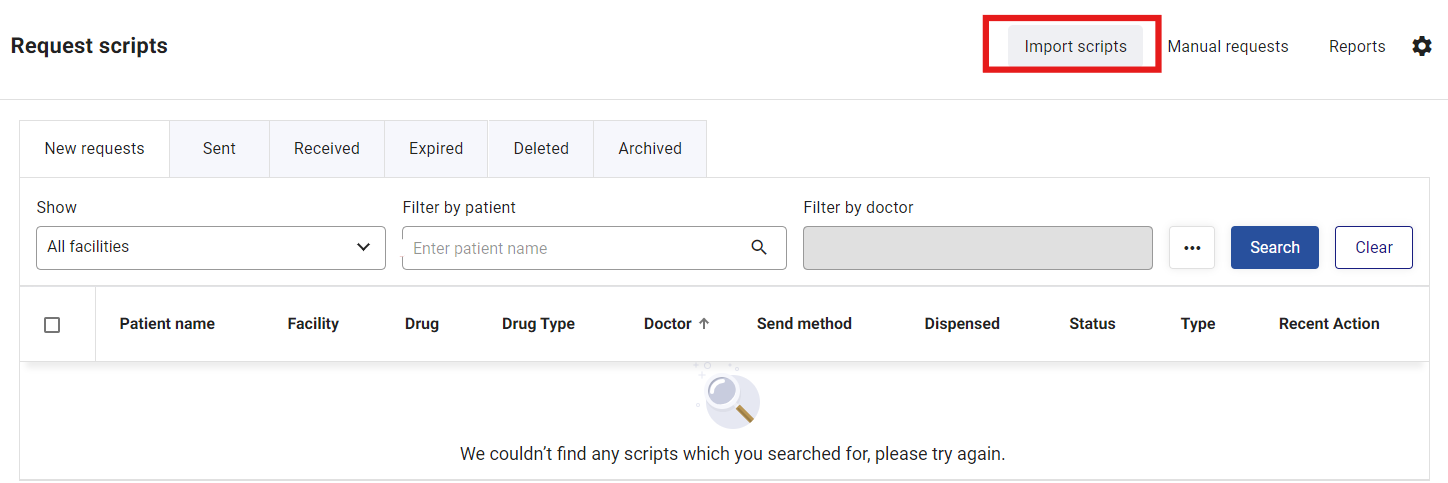Click the patient search magnifier icon
Viewport: 1448px width, 483px height.
(759, 248)
